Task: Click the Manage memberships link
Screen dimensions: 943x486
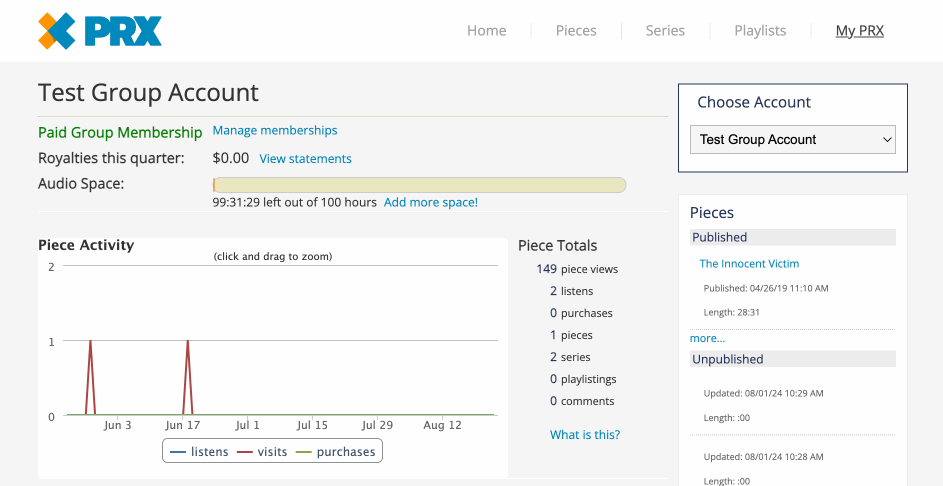Action: tap(275, 130)
